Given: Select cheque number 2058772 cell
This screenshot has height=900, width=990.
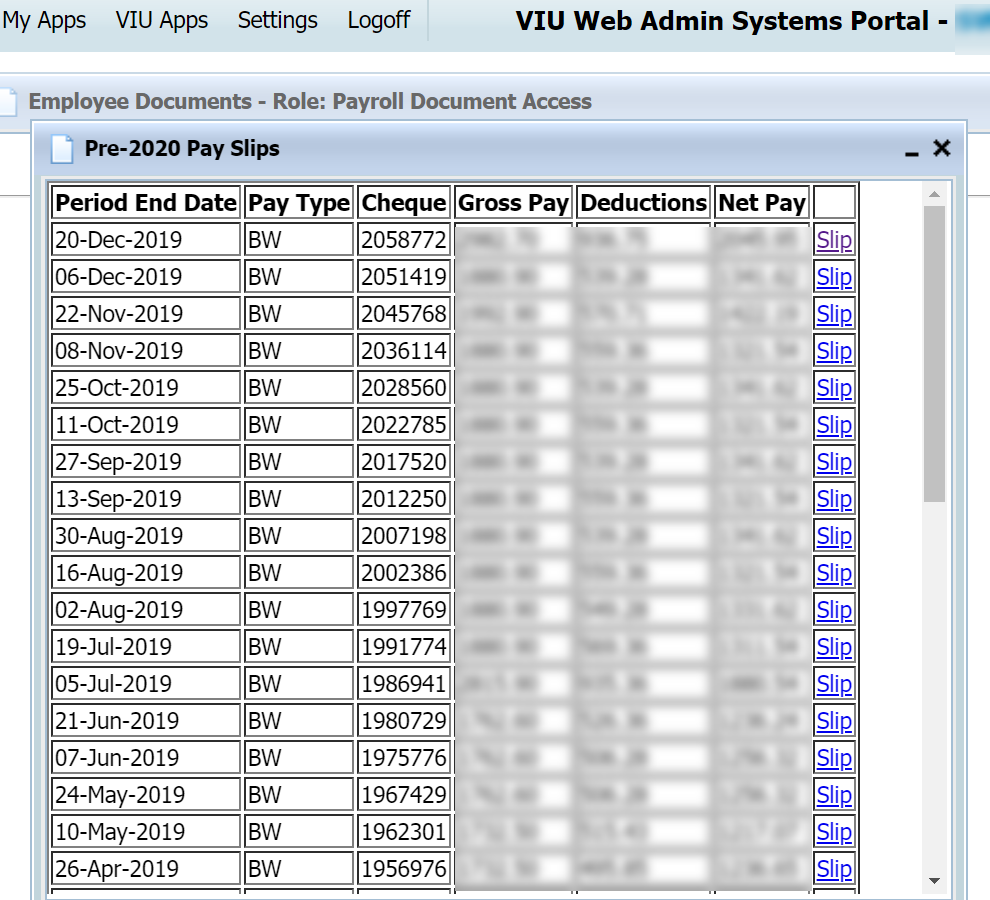Looking at the screenshot, I should 403,240.
